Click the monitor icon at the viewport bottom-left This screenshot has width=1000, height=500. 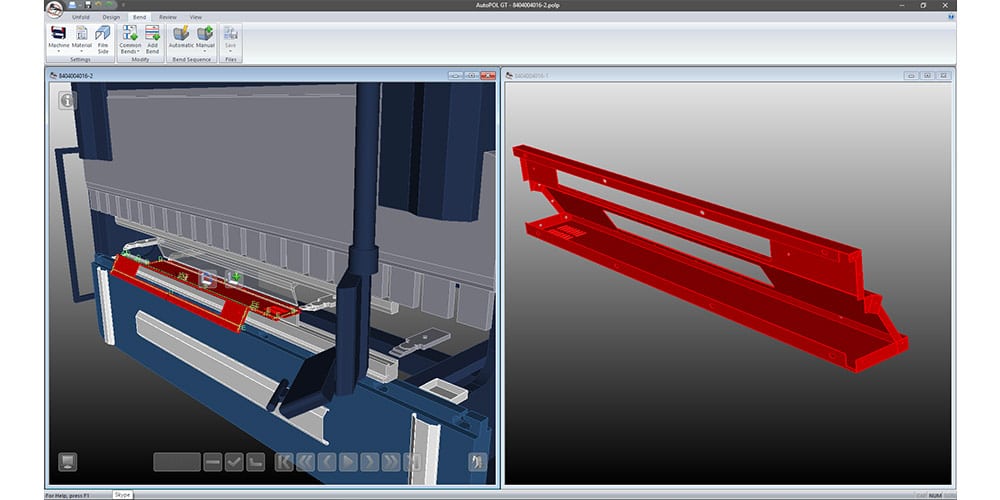pos(67,462)
